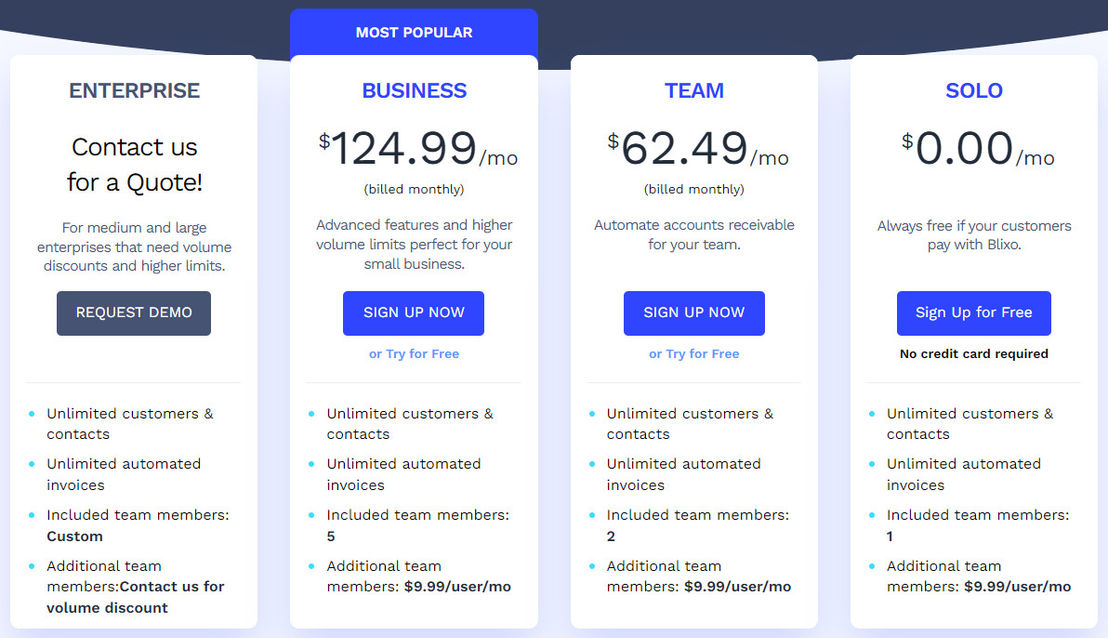
Task: Click the ENTERPRISE plan heading
Action: tap(134, 90)
